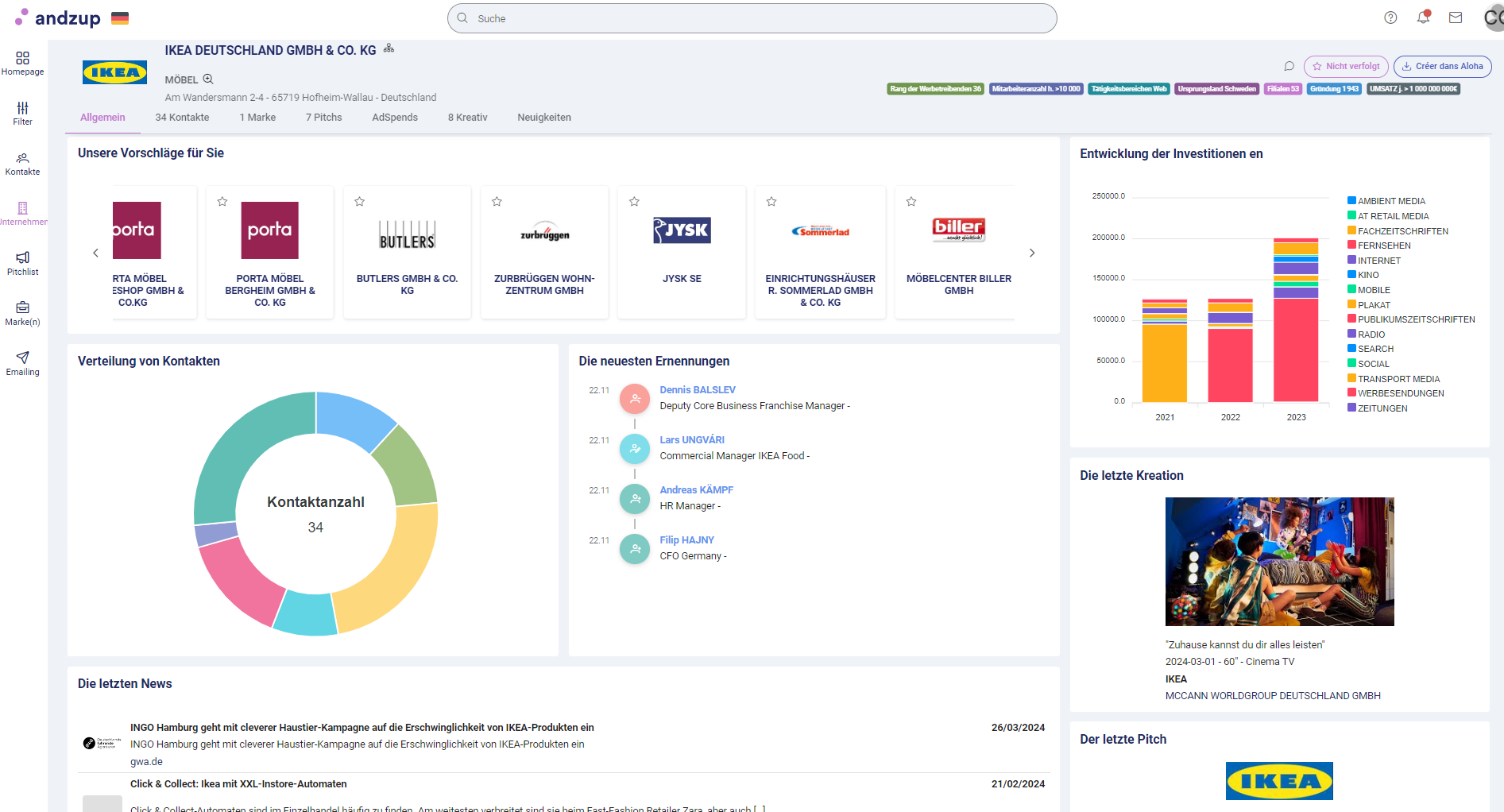Open organization chart icon beside company name

tap(389, 48)
